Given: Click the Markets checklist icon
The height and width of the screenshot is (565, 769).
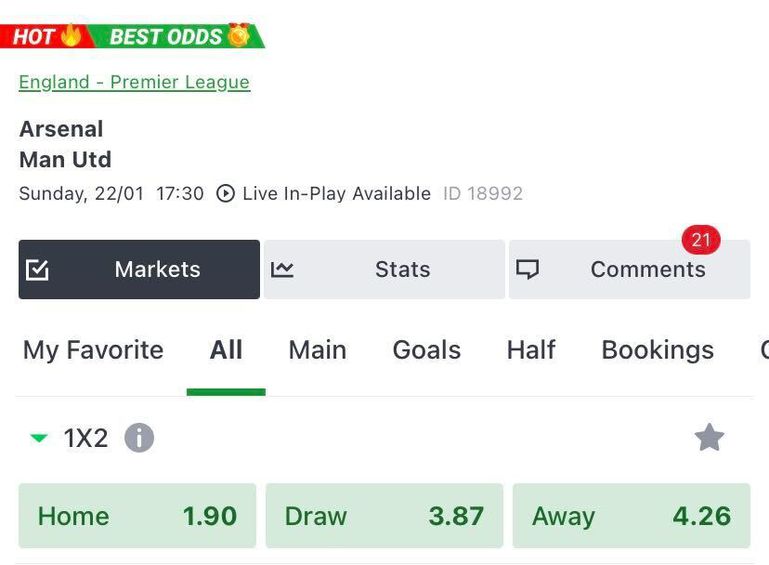Looking at the screenshot, I should pos(38,270).
